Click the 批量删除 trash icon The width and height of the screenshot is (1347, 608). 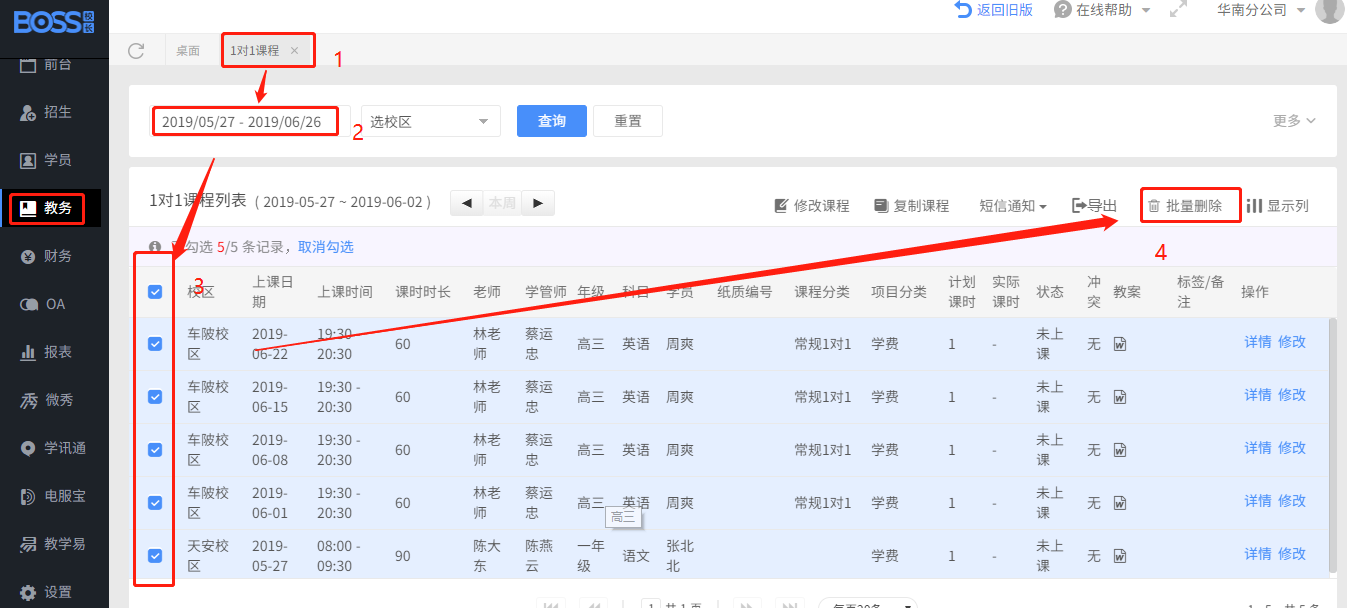click(1154, 206)
